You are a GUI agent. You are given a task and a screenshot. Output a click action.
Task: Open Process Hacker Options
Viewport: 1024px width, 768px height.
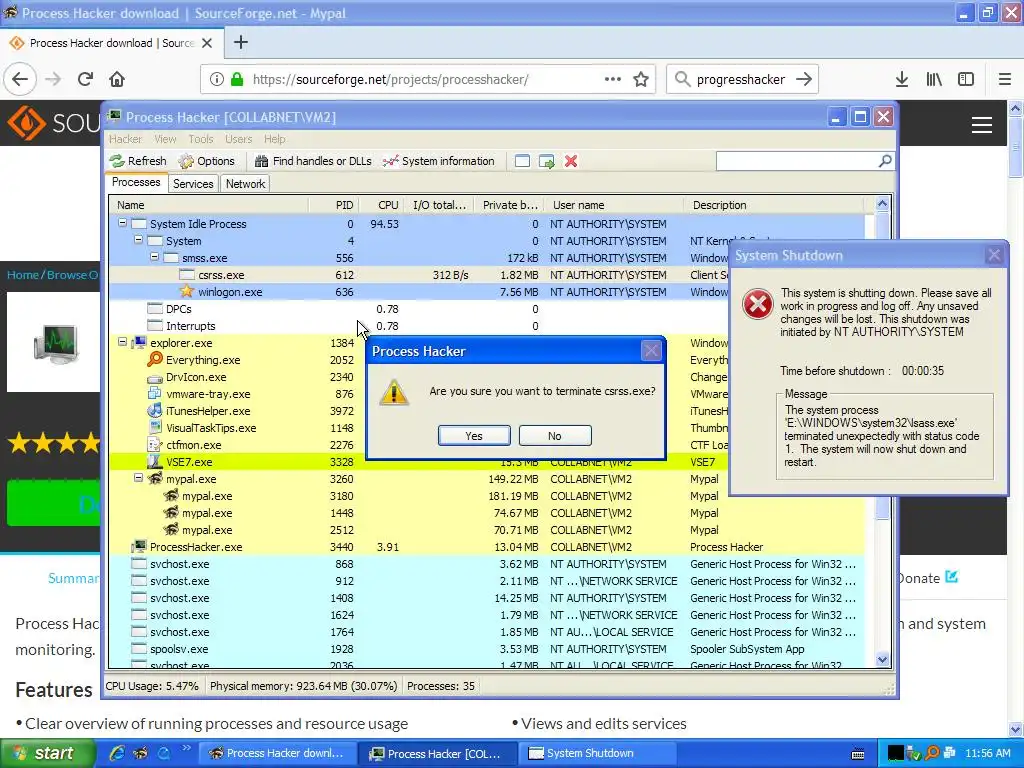pos(206,161)
